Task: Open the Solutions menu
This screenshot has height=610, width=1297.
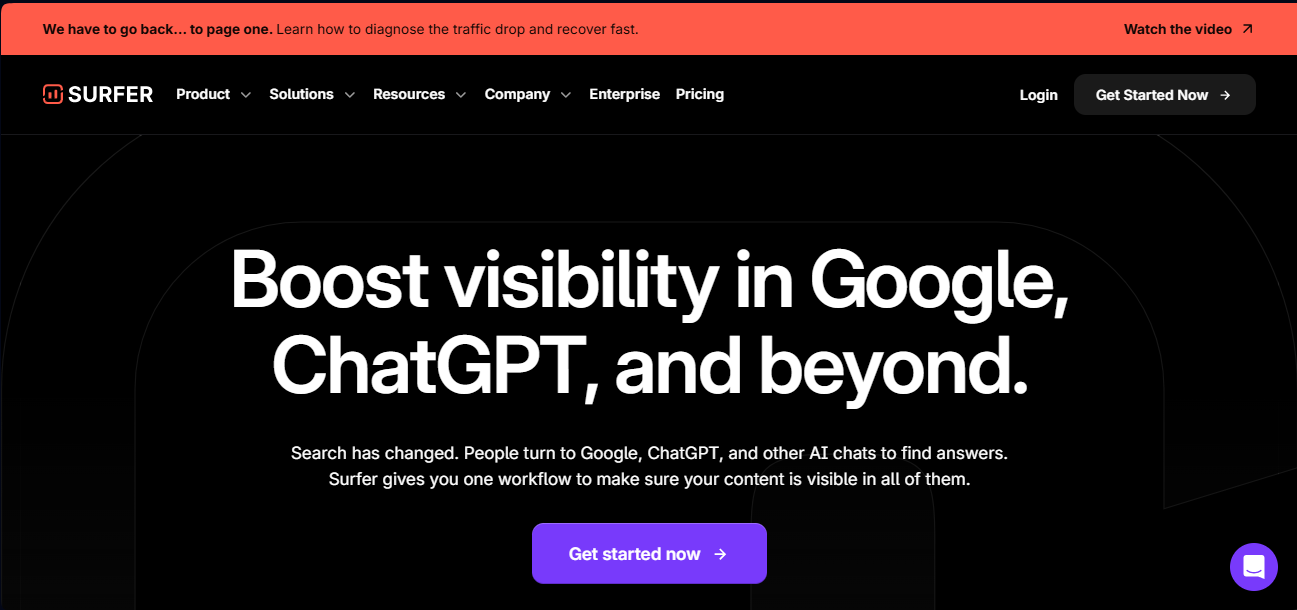Action: coord(301,94)
